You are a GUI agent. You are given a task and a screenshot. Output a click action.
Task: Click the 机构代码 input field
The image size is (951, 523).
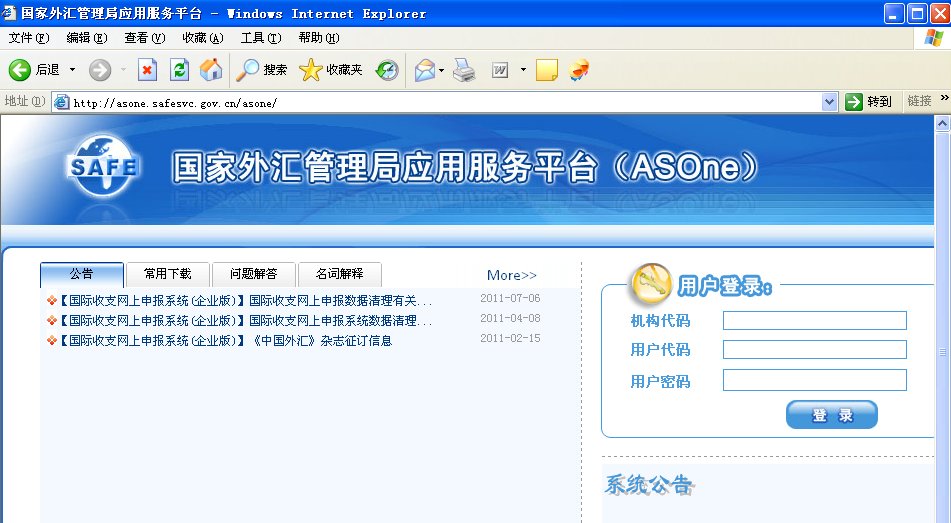click(x=814, y=321)
